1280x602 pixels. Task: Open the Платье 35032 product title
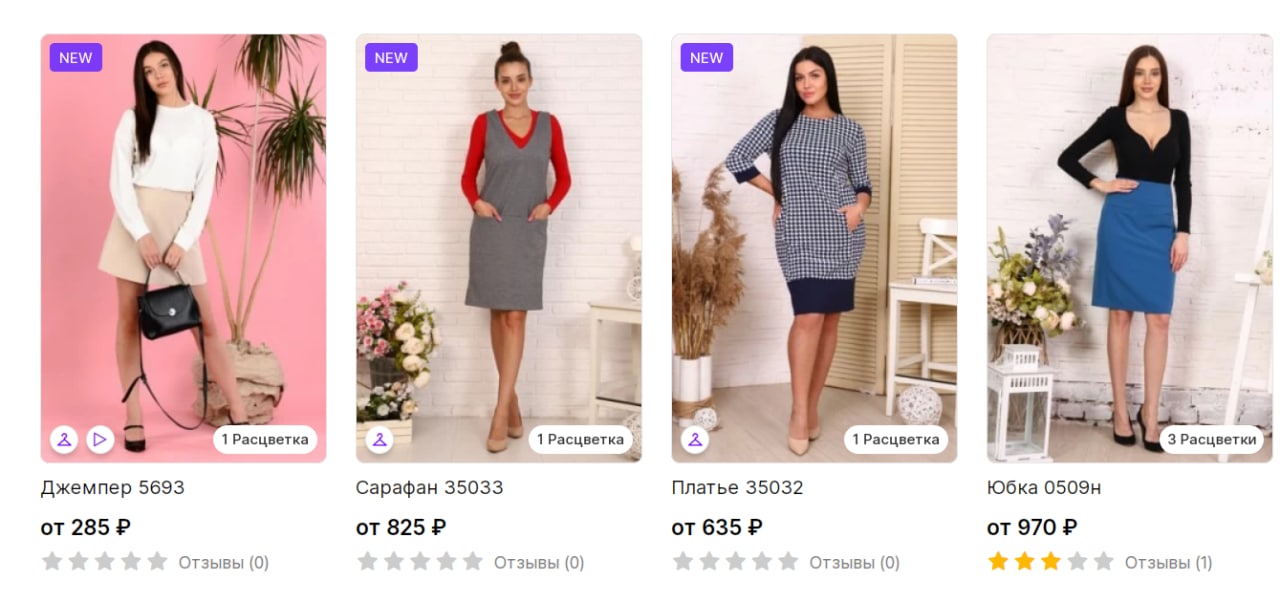[737, 488]
